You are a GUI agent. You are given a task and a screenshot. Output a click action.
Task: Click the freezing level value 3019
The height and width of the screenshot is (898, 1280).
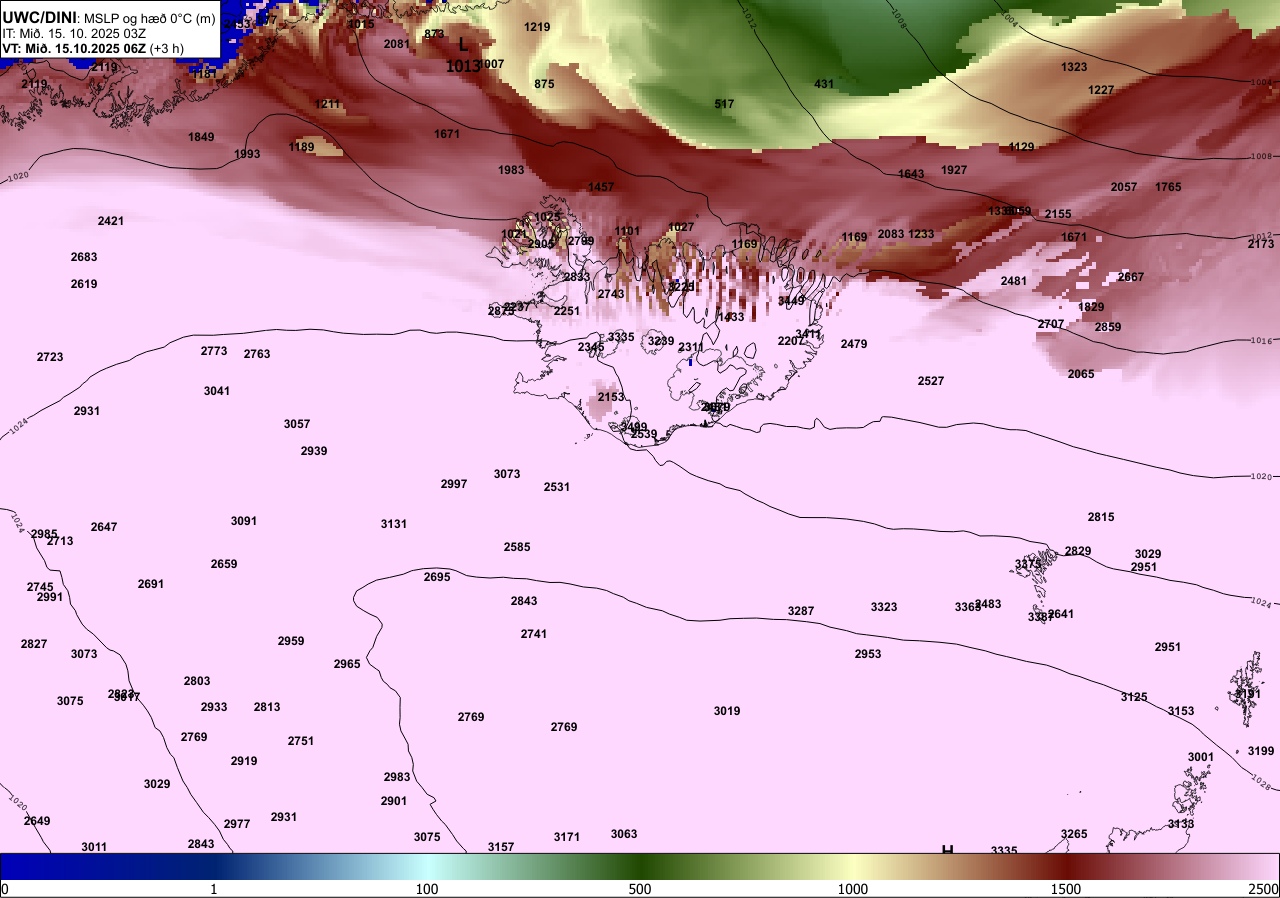pyautogui.click(x=727, y=711)
